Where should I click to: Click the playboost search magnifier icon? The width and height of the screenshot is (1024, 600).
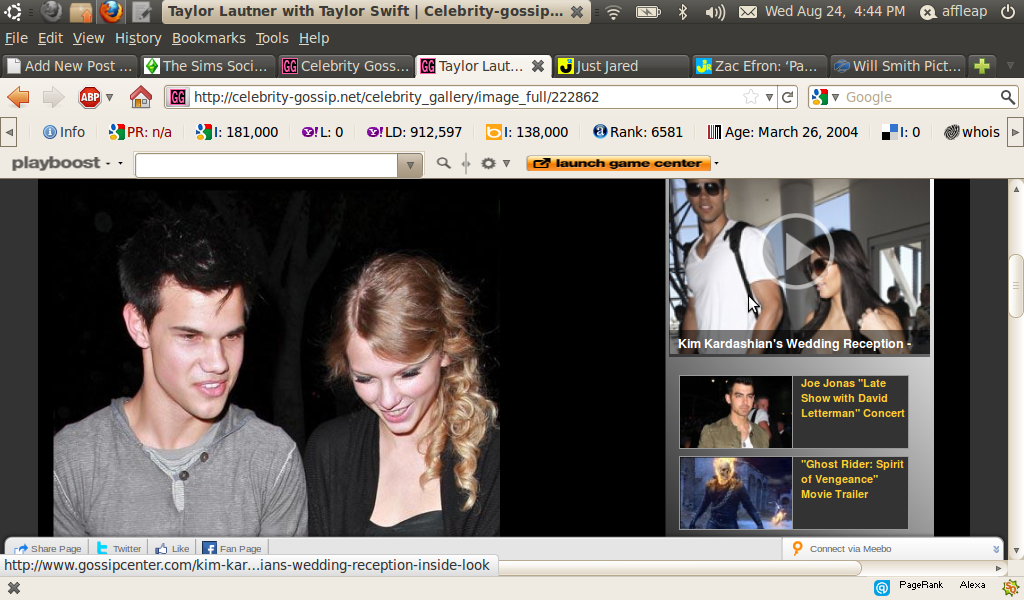coord(443,163)
